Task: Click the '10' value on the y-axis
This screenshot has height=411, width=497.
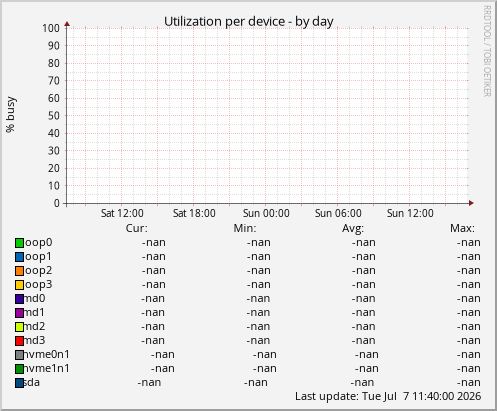Action: [54, 186]
